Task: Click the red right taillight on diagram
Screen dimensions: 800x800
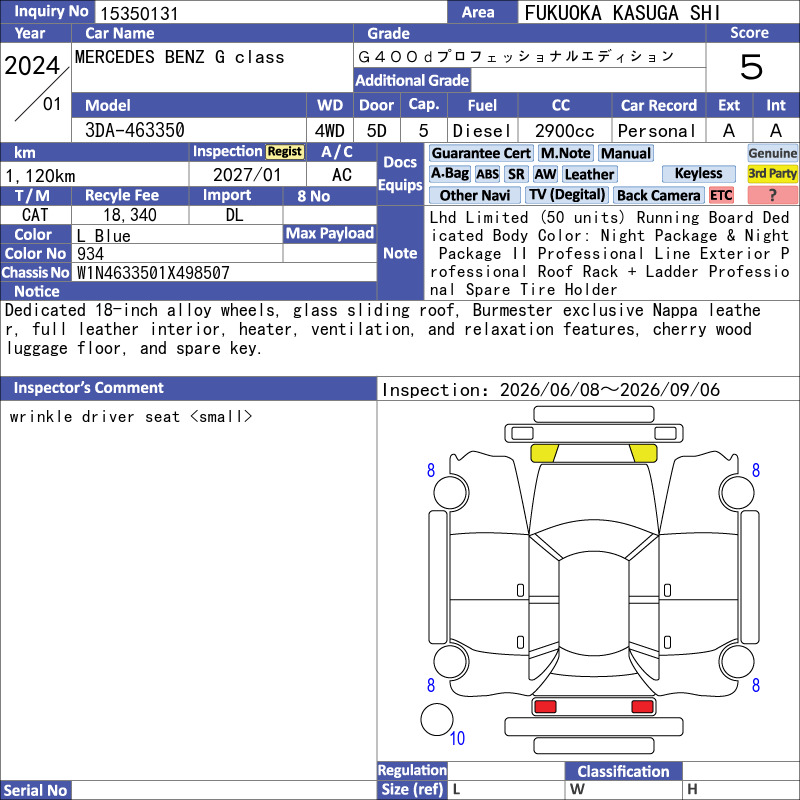Action: (x=642, y=706)
